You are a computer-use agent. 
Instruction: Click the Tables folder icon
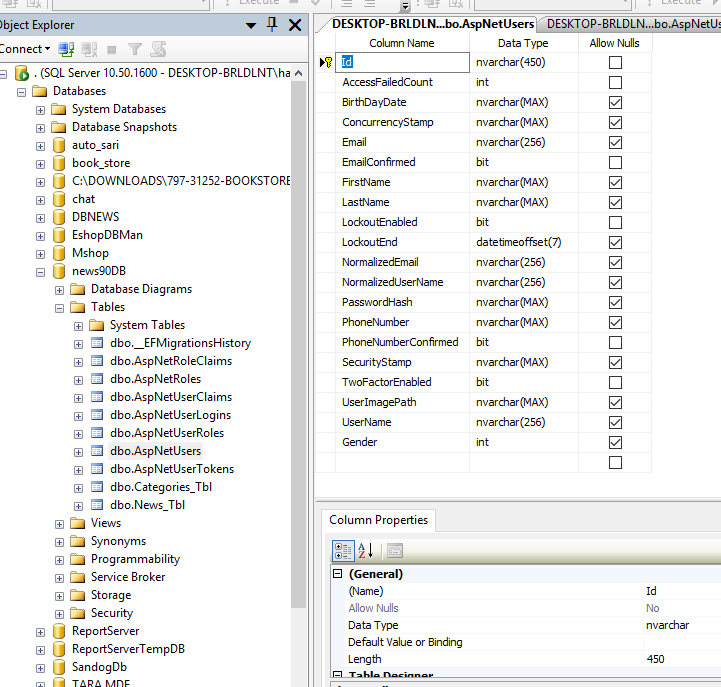point(78,307)
